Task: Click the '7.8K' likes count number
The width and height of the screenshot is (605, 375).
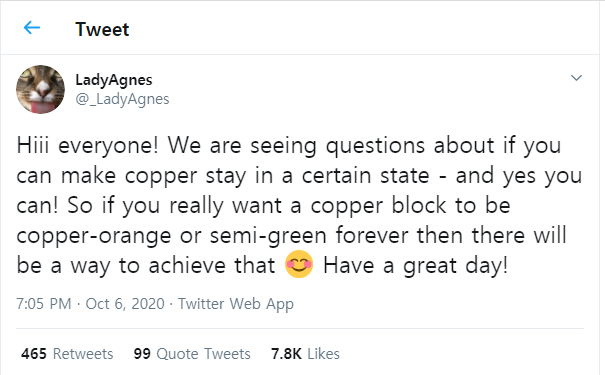Action: point(286,354)
